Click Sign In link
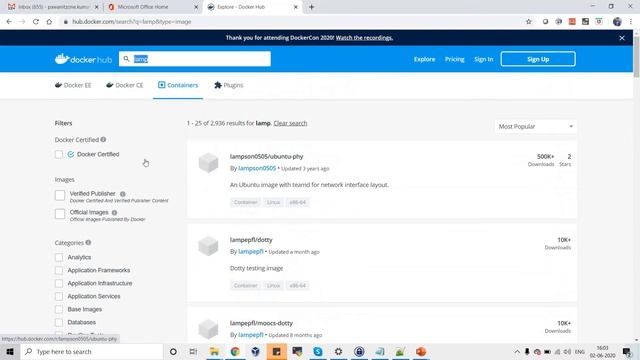 (x=484, y=59)
